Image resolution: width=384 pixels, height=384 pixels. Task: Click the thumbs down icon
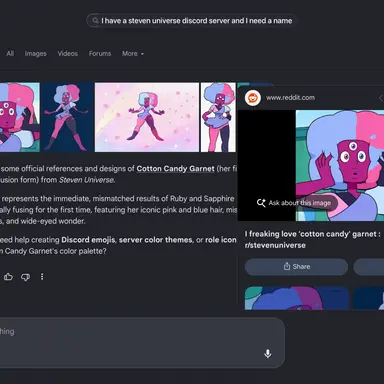pyautogui.click(x=25, y=277)
